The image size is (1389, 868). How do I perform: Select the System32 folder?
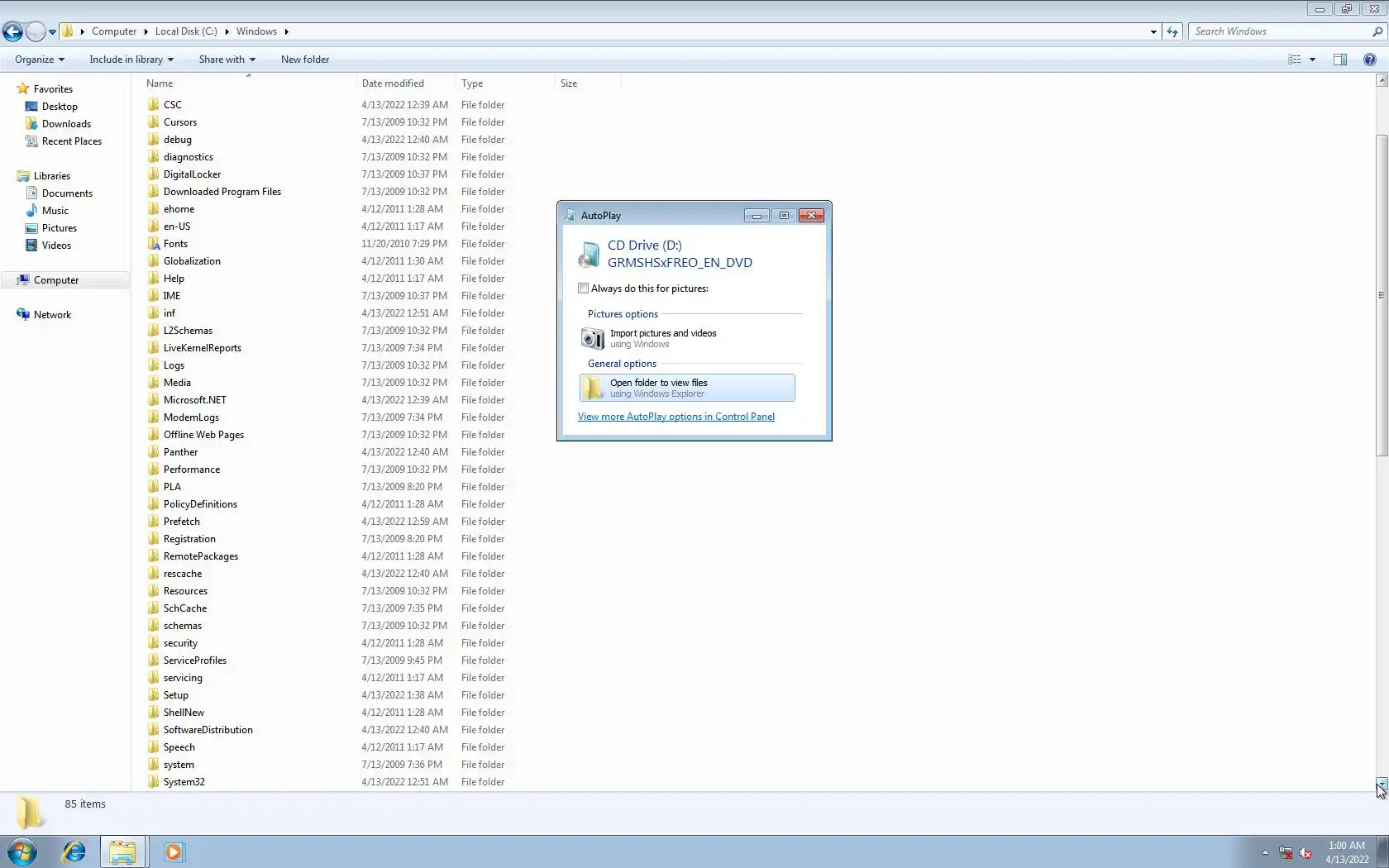coord(184,782)
